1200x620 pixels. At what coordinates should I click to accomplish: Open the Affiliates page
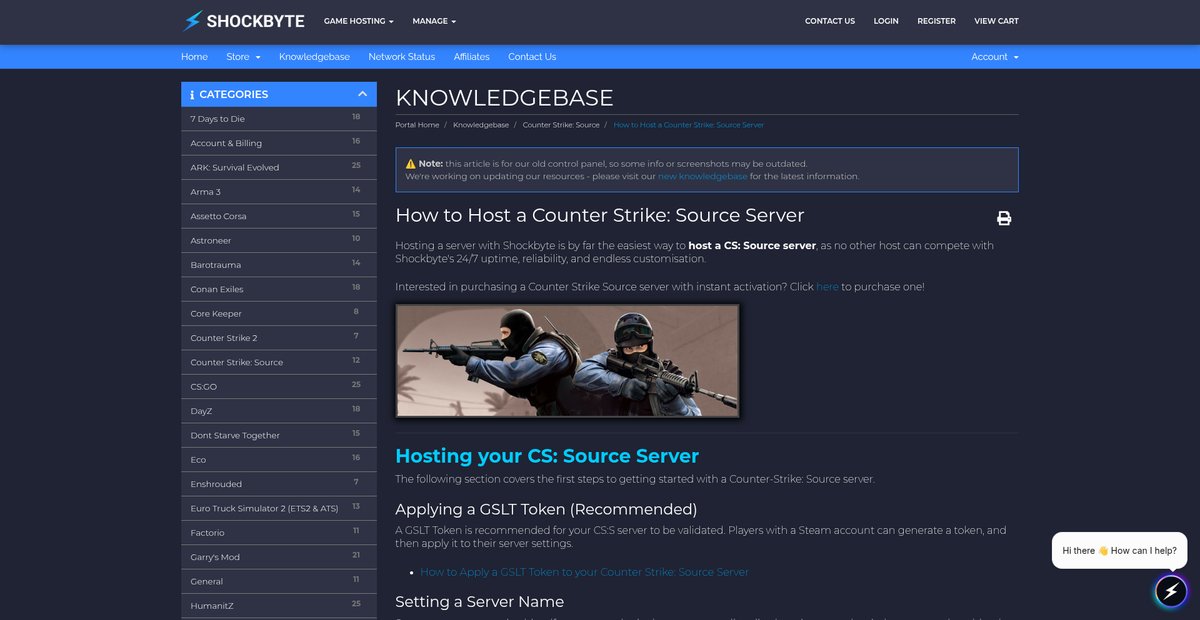472,57
